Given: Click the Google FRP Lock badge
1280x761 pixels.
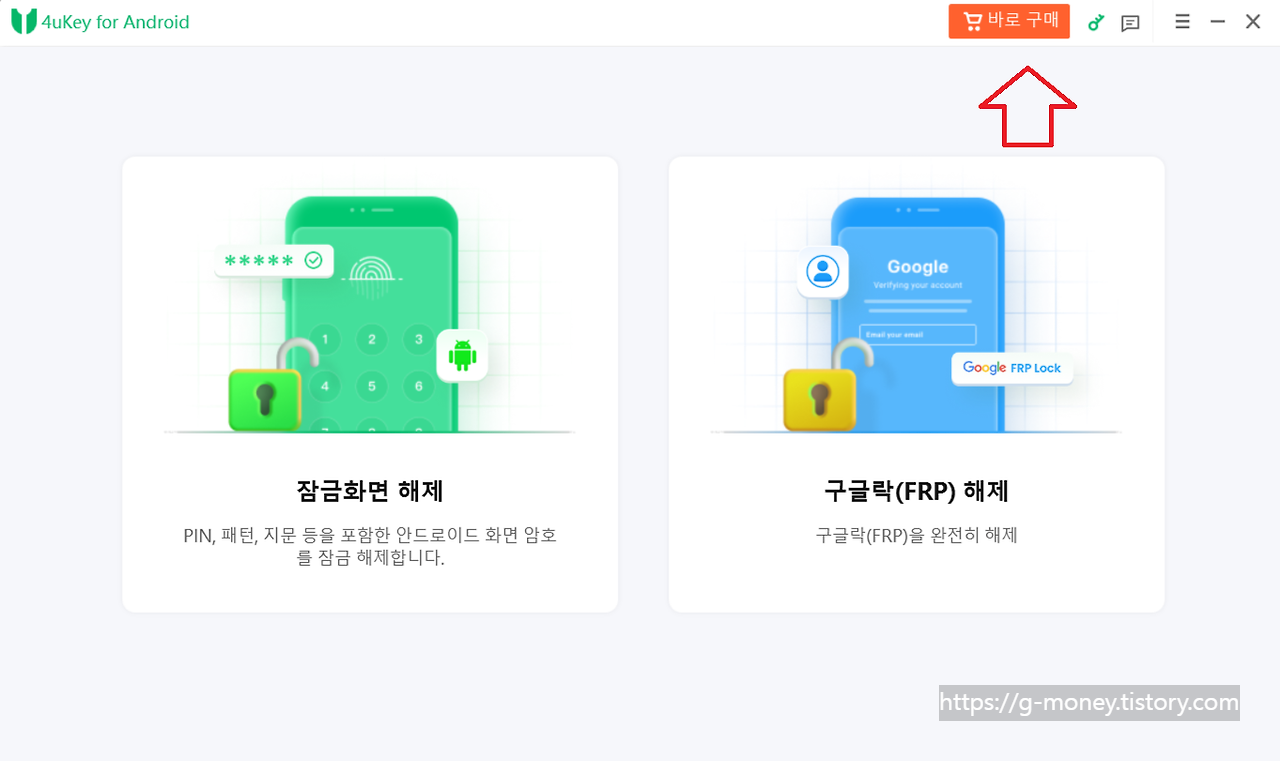Looking at the screenshot, I should tap(1012, 368).
